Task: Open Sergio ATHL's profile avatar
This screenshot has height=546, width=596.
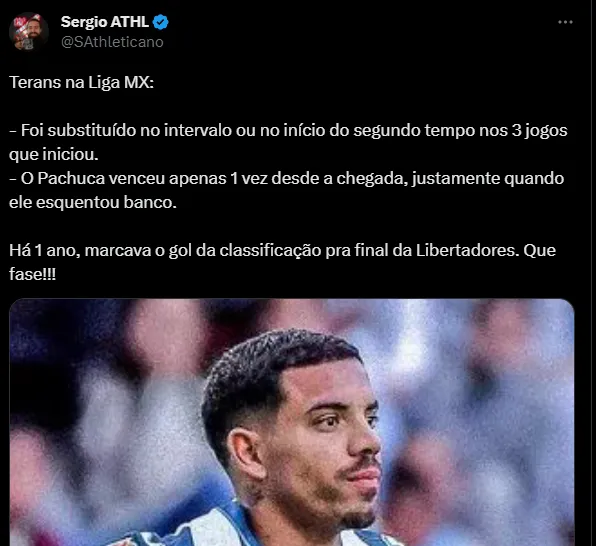Action: pyautogui.click(x=29, y=31)
